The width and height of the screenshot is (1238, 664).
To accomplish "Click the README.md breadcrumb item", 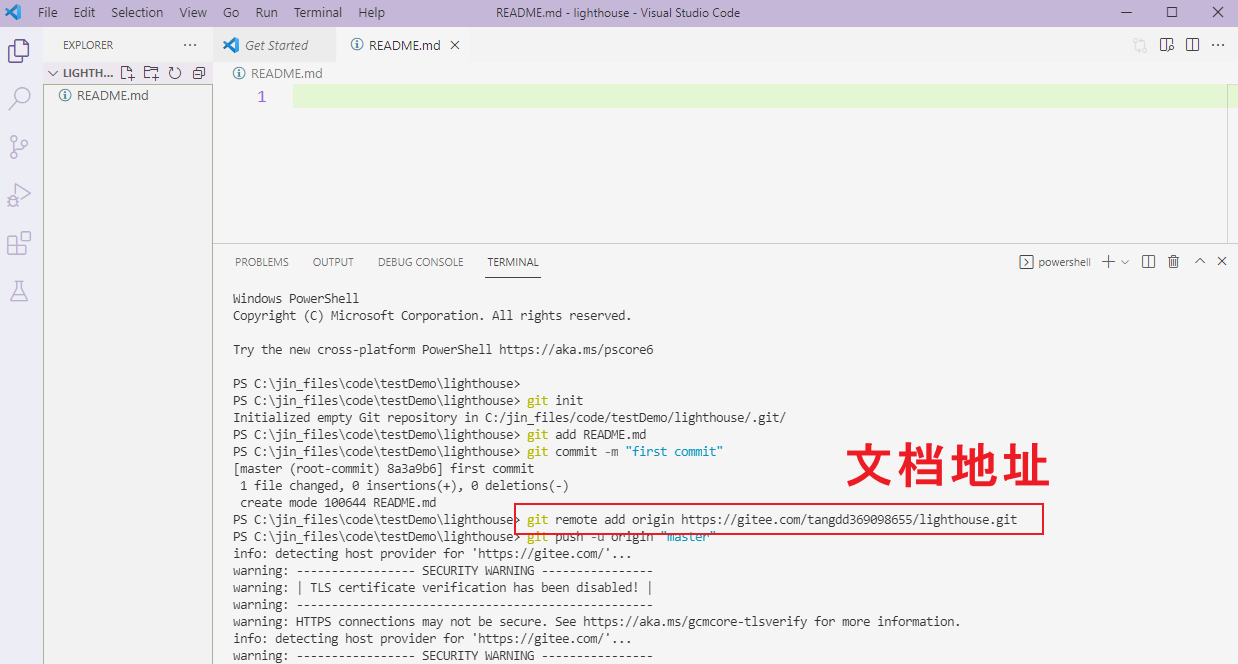I will click(286, 73).
